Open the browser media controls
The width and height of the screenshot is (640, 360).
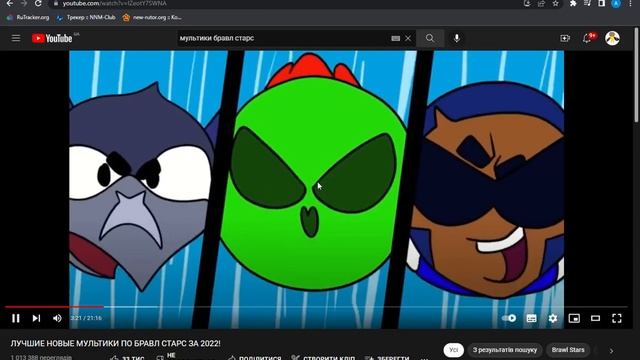click(x=587, y=3)
